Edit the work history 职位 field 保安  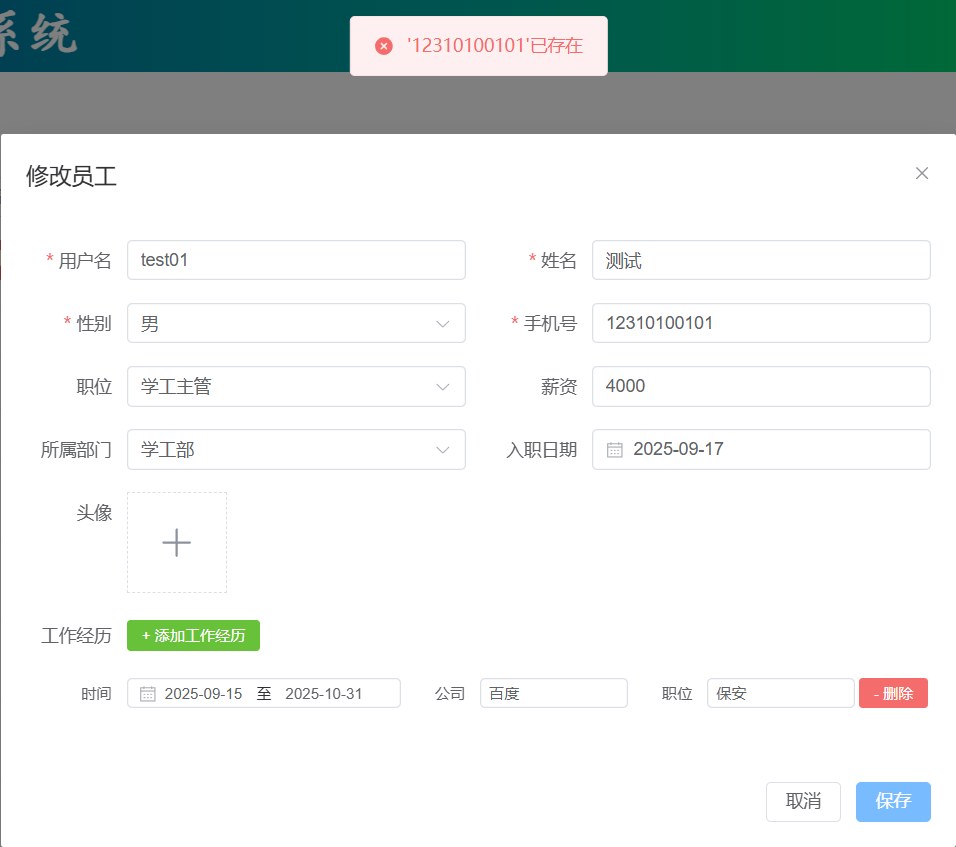point(780,693)
